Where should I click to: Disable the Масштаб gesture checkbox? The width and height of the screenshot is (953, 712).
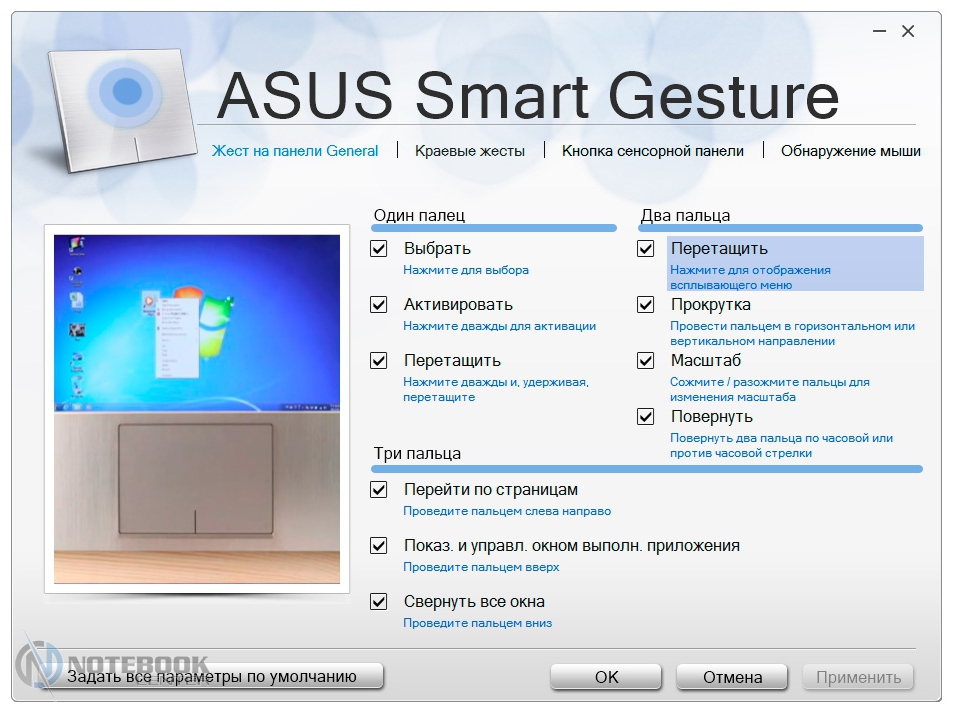point(646,361)
